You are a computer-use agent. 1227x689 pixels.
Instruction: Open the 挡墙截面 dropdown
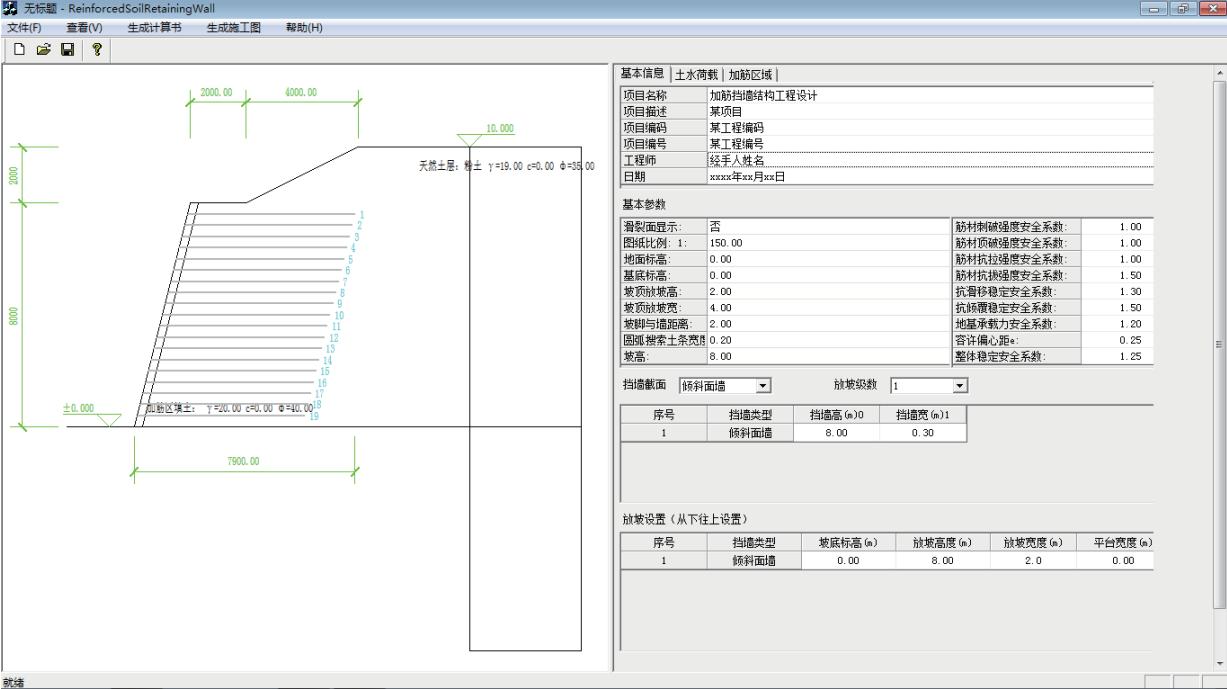click(764, 385)
